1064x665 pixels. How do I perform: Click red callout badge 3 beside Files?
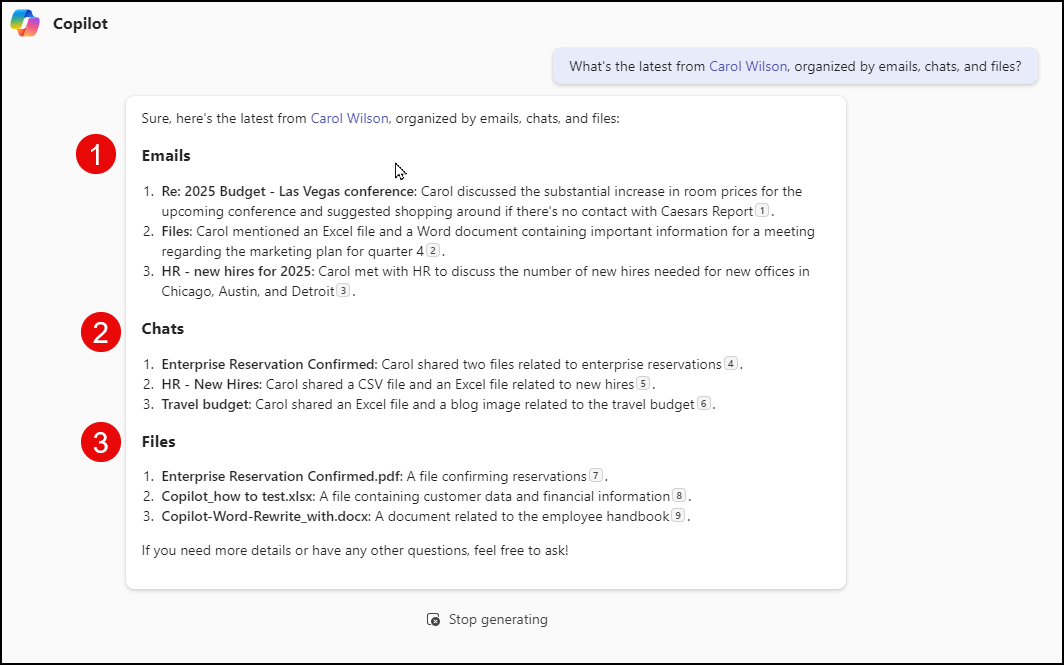coord(101,442)
